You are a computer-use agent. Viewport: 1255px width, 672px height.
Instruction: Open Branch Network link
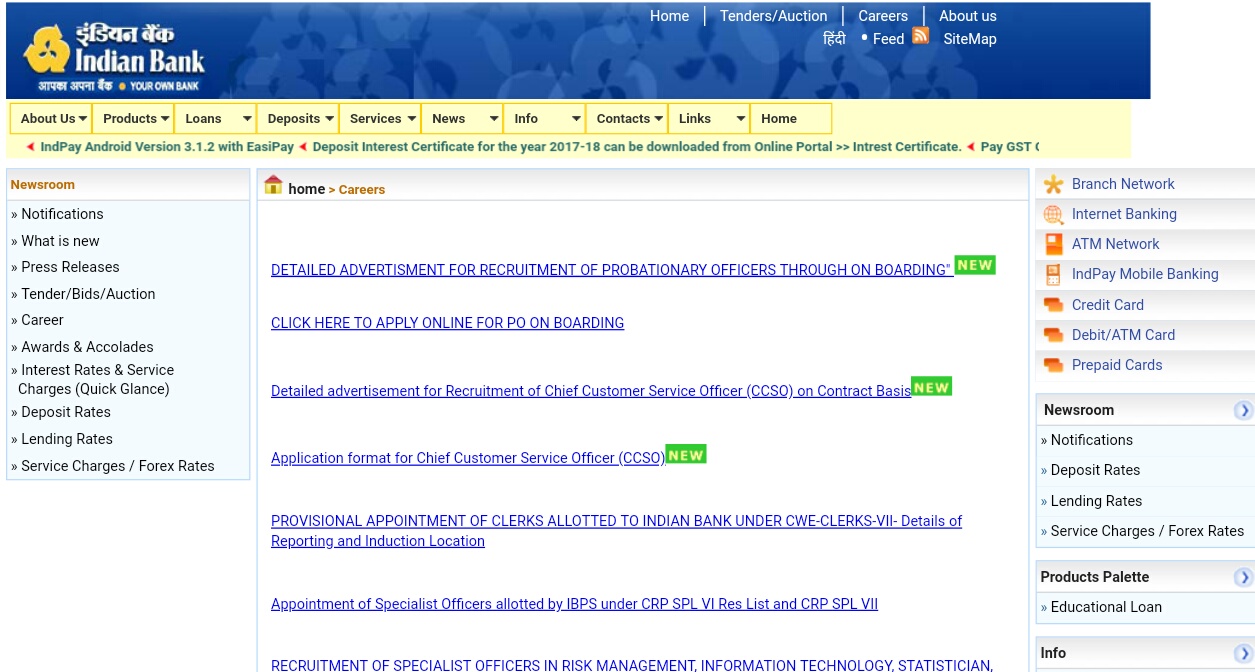[1123, 184]
